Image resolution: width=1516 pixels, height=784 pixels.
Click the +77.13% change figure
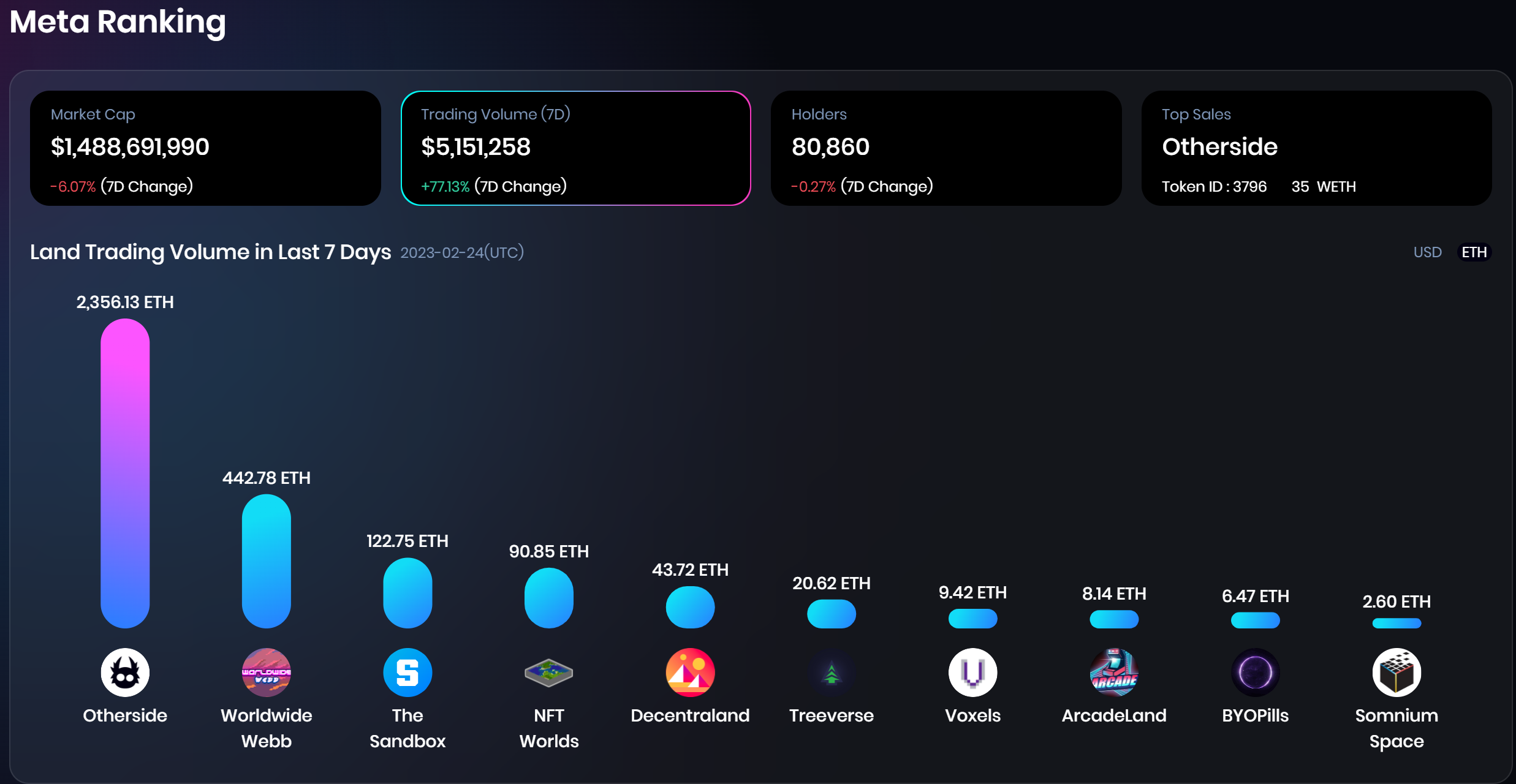(x=445, y=186)
